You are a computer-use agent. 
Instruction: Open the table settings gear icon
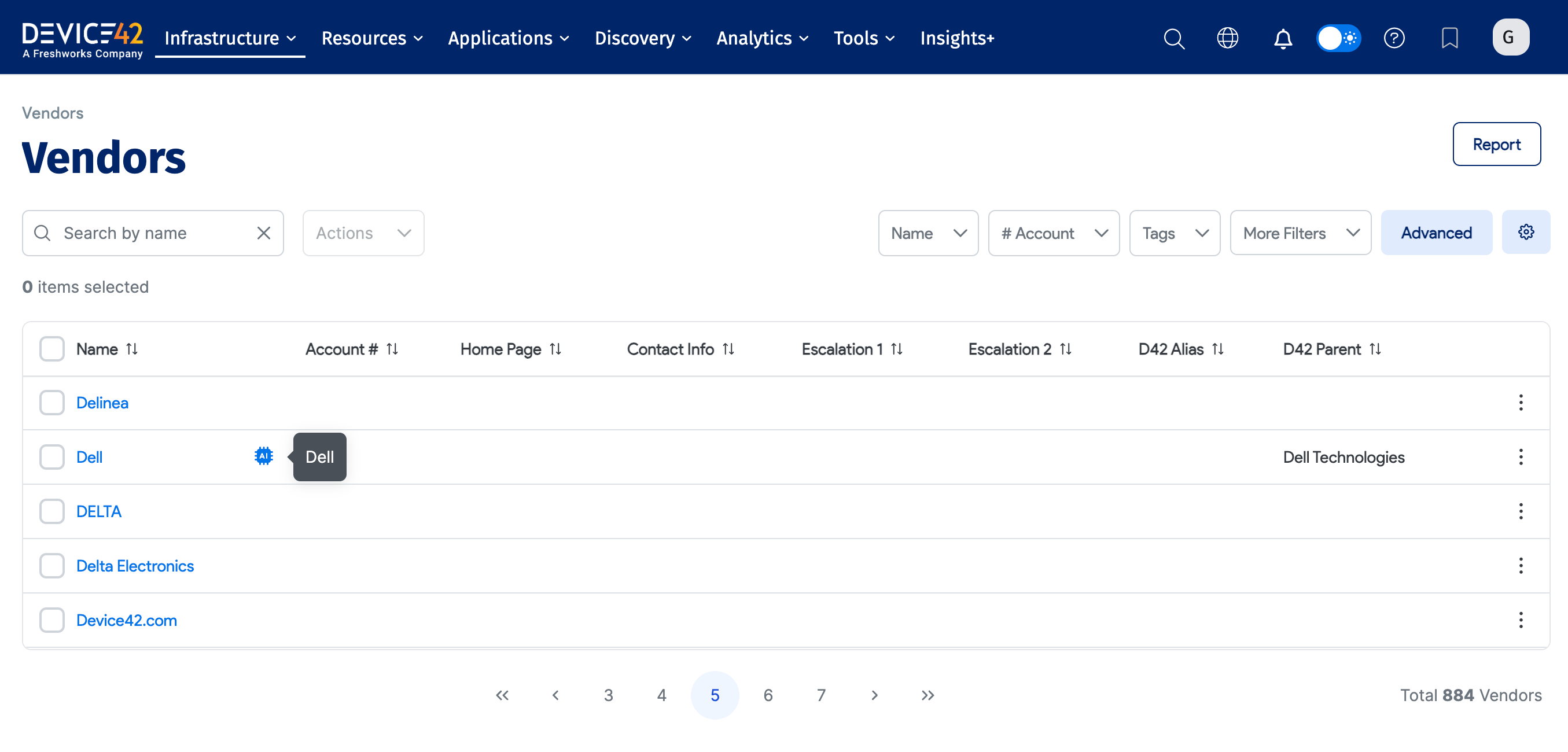pyautogui.click(x=1526, y=232)
